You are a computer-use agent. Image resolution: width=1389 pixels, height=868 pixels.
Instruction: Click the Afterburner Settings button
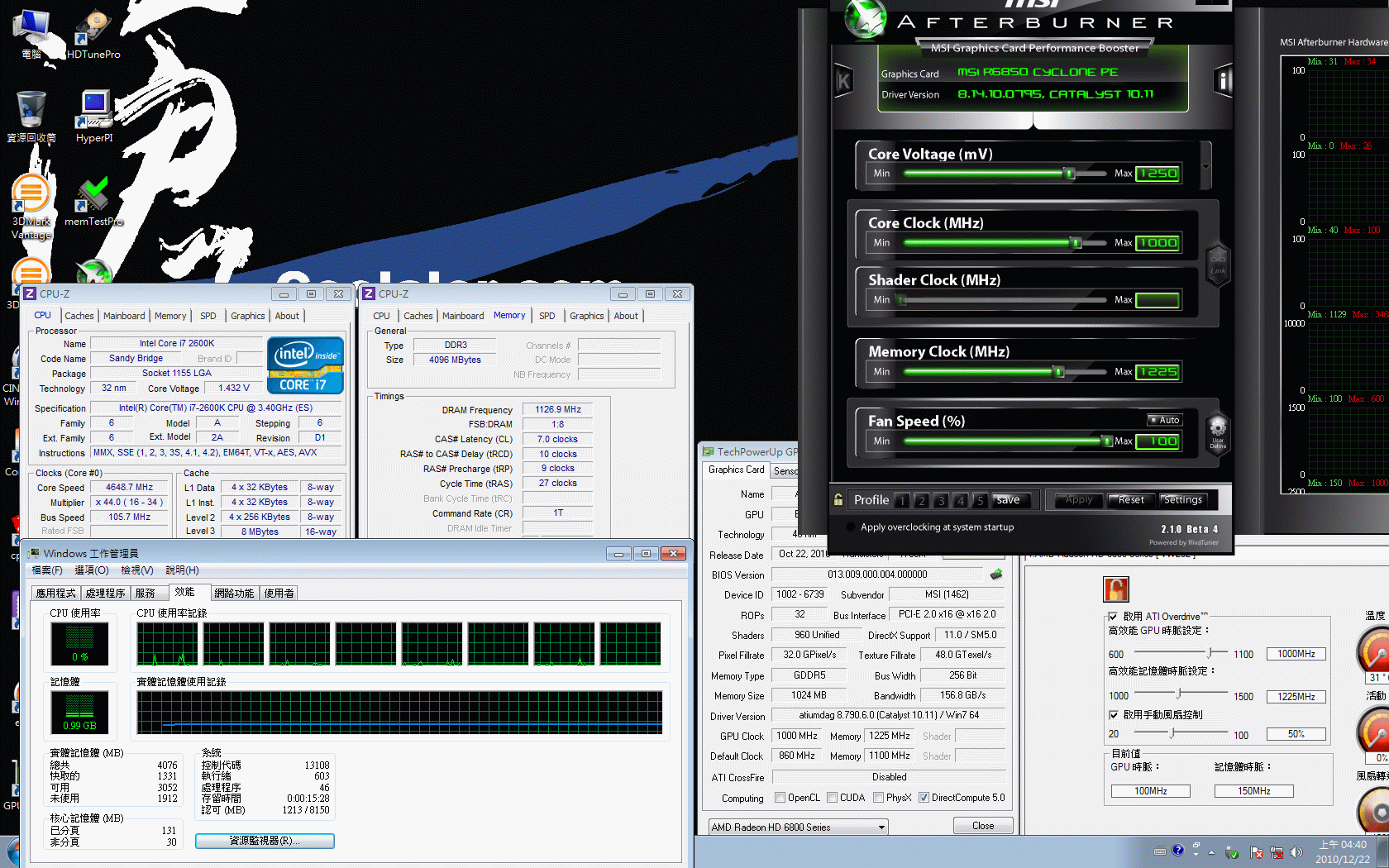pos(1182,500)
